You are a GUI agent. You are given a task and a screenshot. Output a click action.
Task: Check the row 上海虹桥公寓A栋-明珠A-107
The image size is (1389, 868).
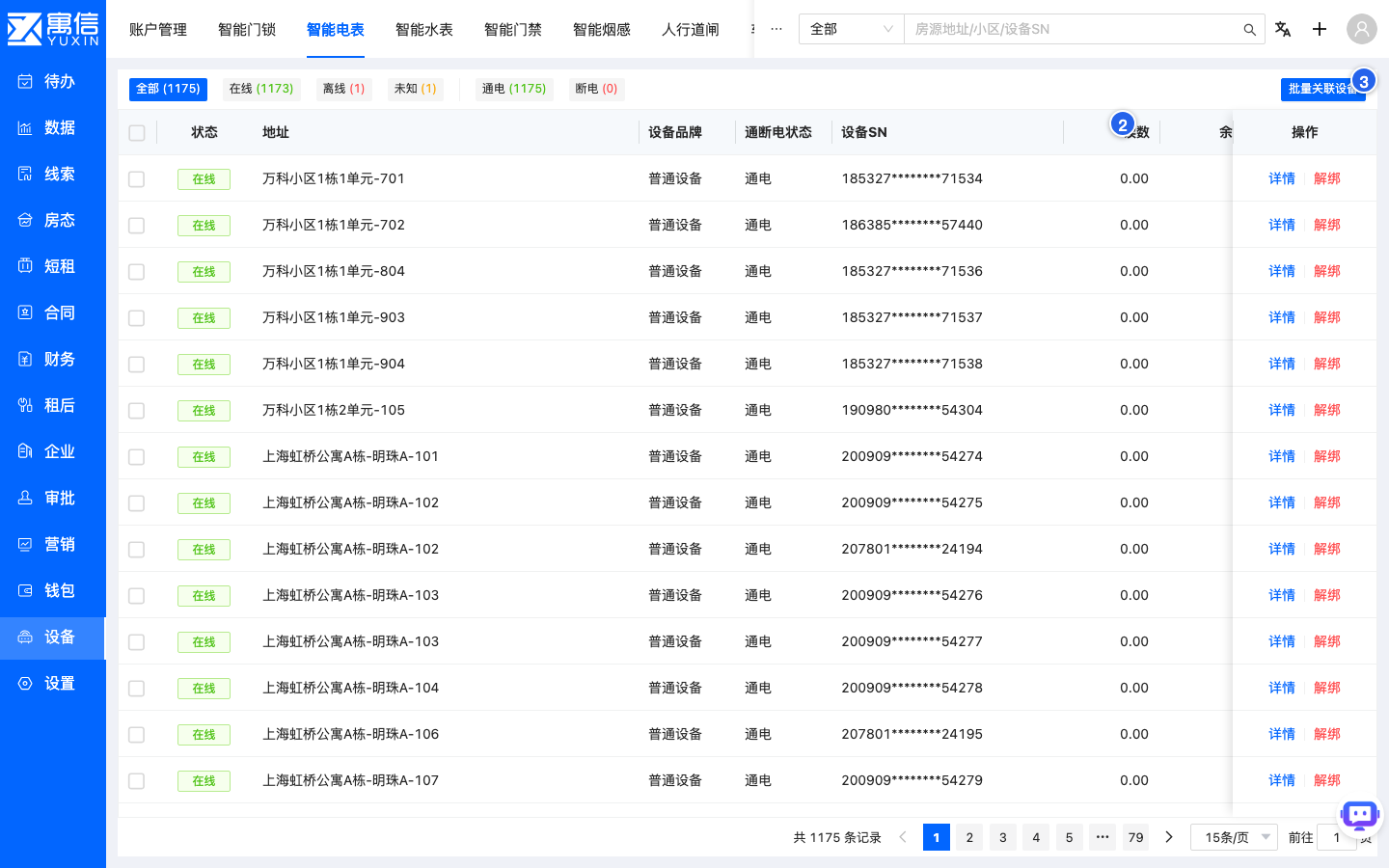pos(137,781)
